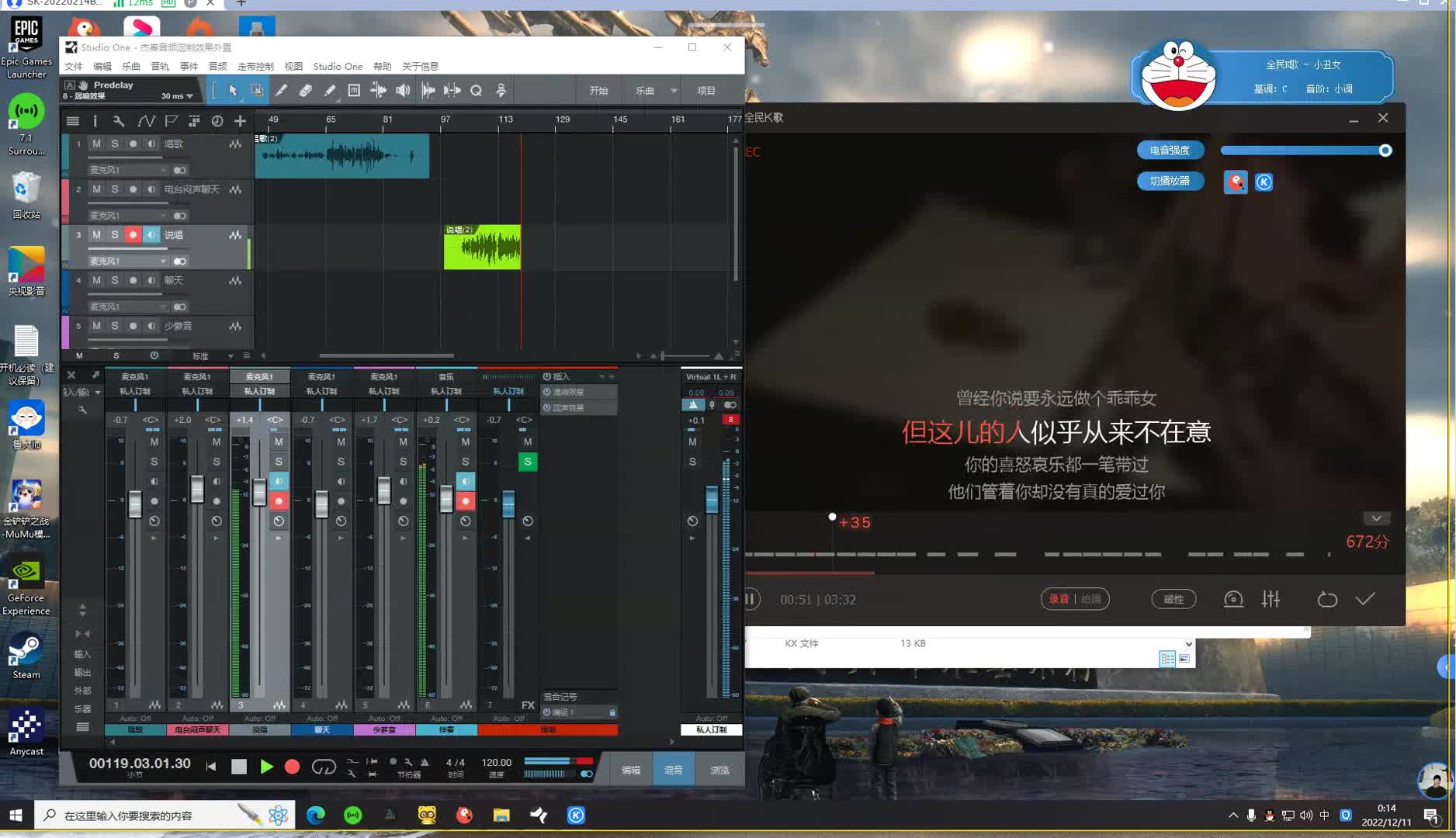Click the Add Track plus icon
The width and height of the screenshot is (1456, 838).
click(x=240, y=121)
